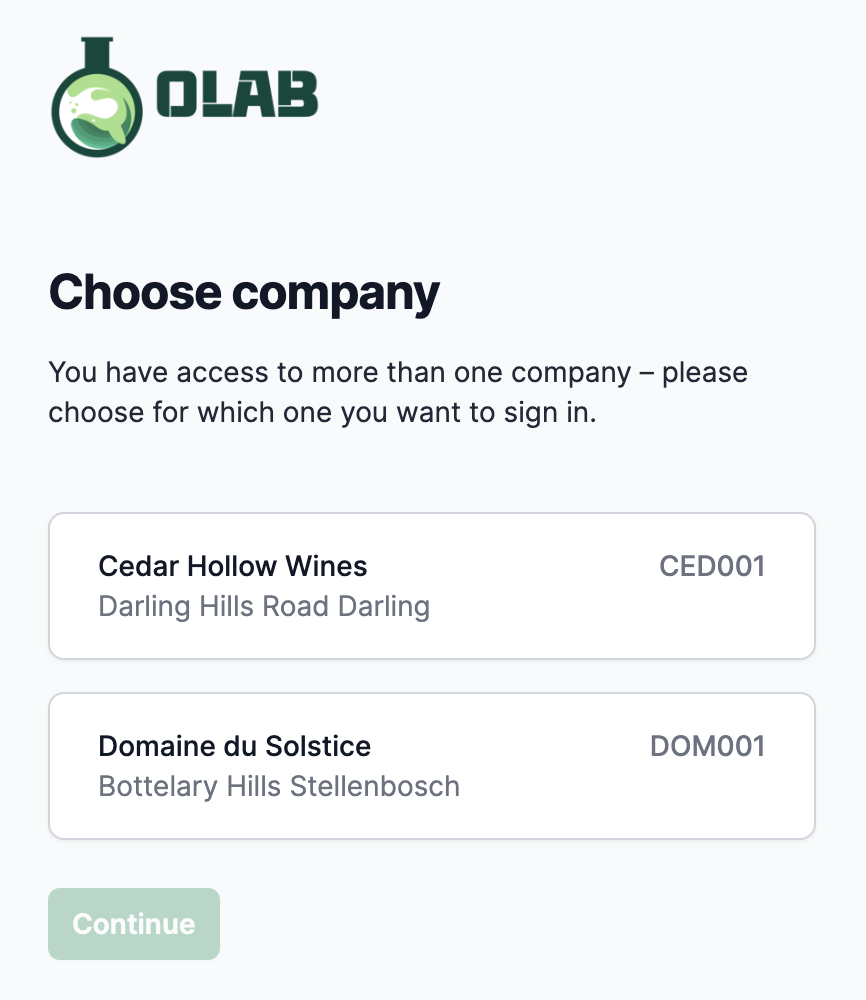Click the Choose company heading
This screenshot has height=1000, width=866.
pos(244,293)
